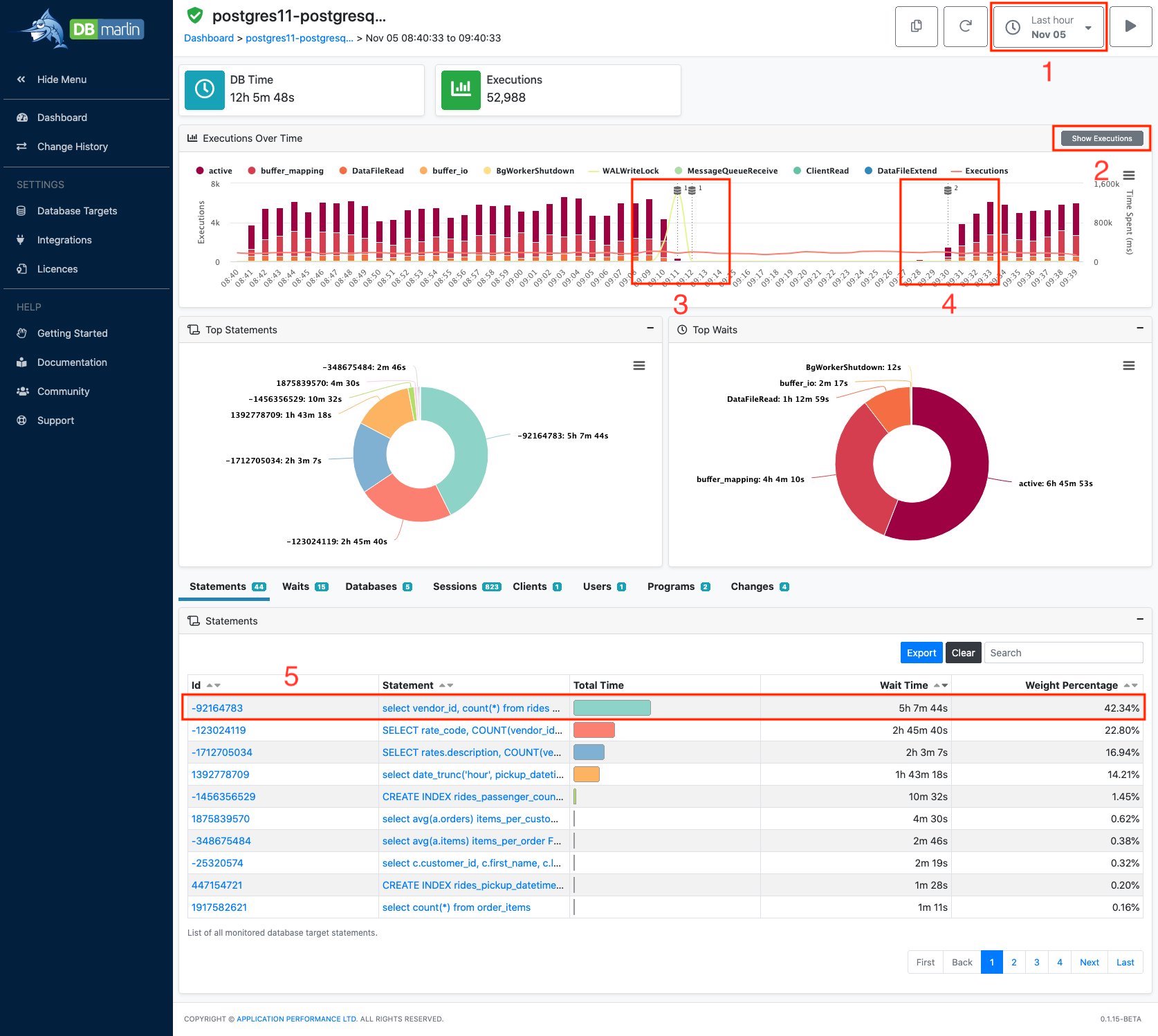Click the play auto-refresh button
Screen dimensions: 1158x1036
point(1130,26)
